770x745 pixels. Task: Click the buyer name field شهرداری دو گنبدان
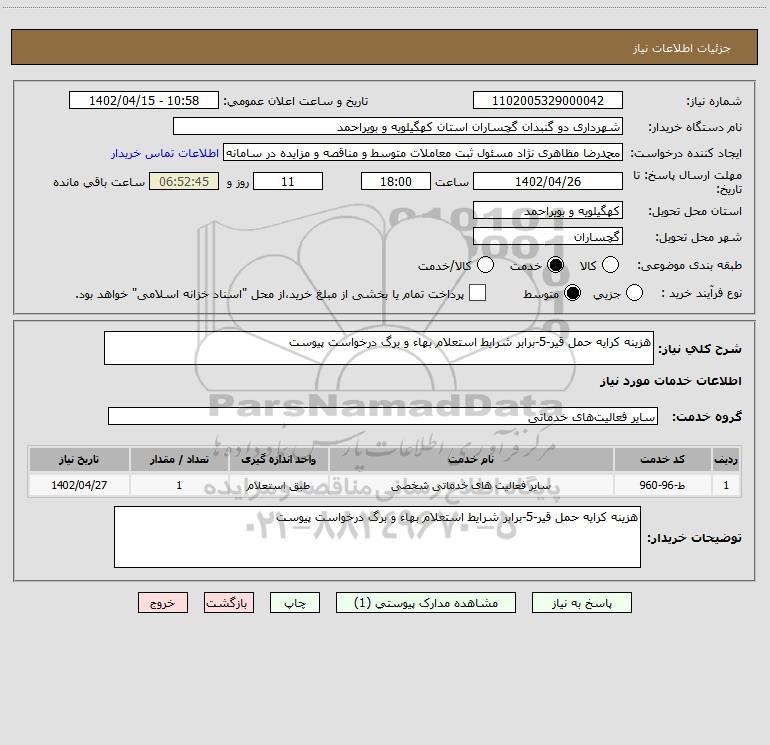pyautogui.click(x=398, y=127)
